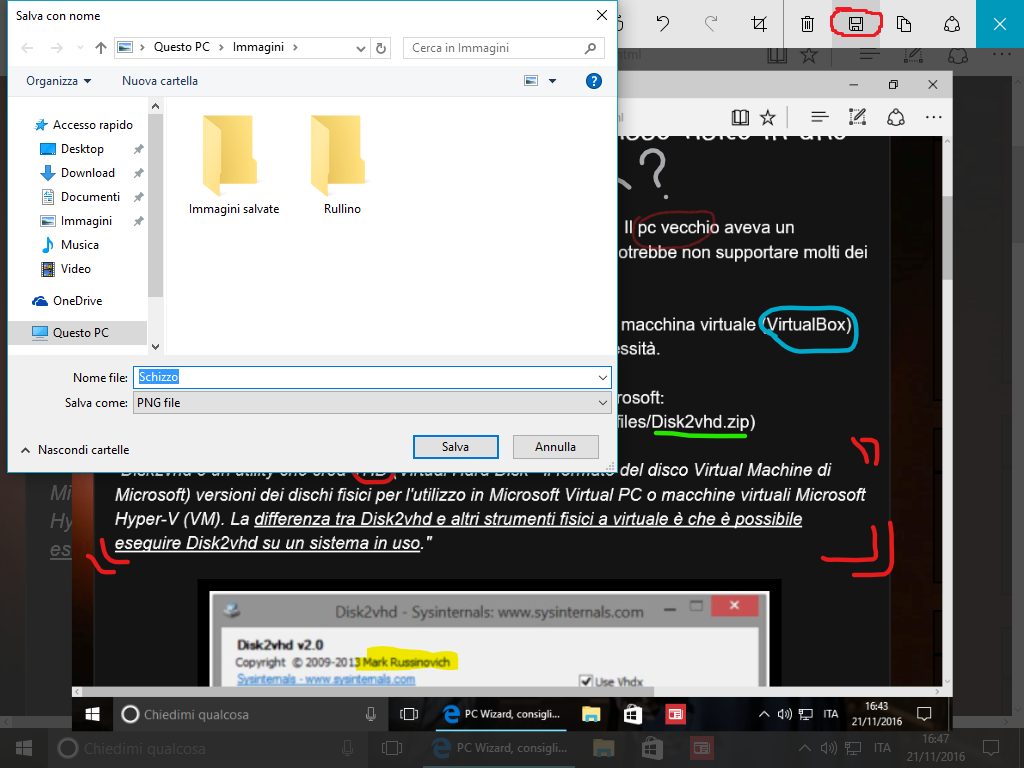The height and width of the screenshot is (768, 1024).
Task: Add the current page to favorites
Action: coord(767,117)
